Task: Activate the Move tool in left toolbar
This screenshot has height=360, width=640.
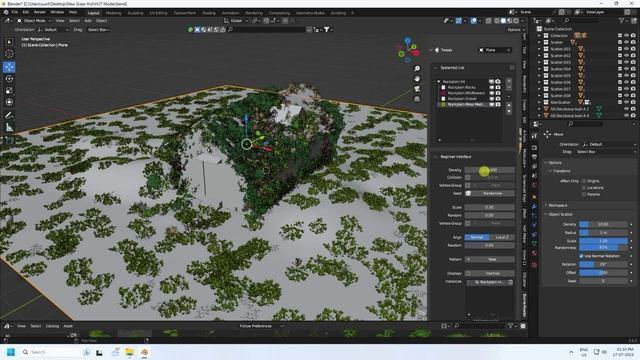Action: click(9, 67)
